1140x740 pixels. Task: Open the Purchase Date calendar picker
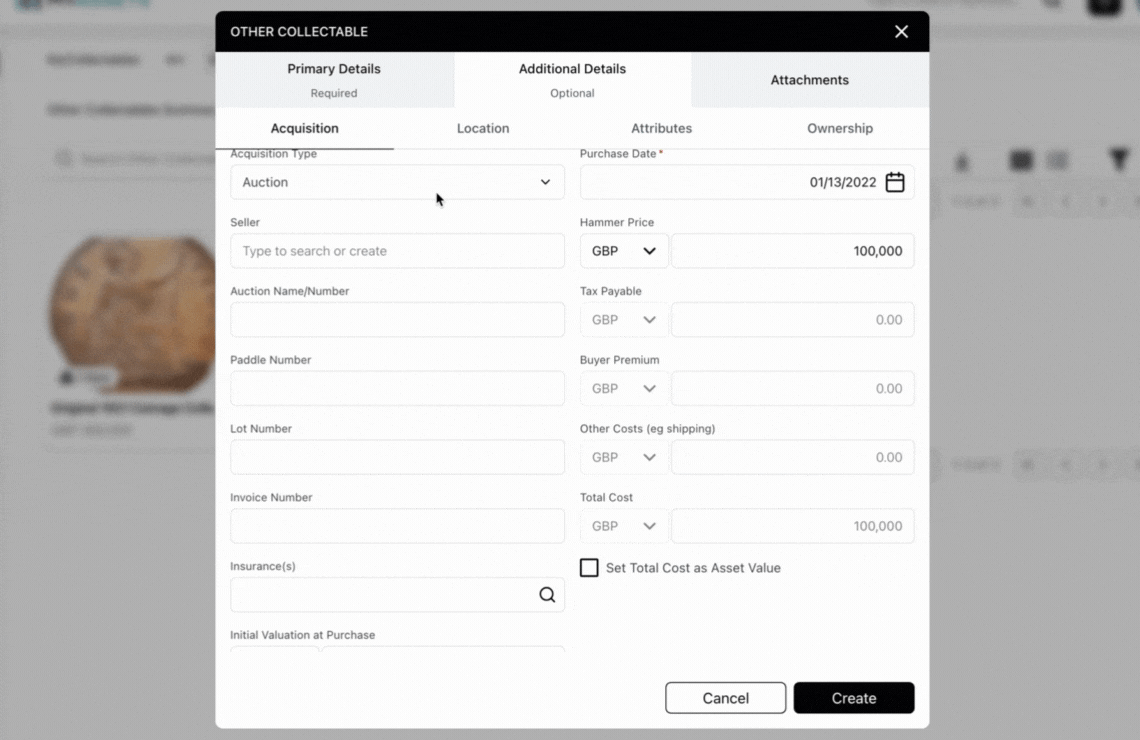895,182
